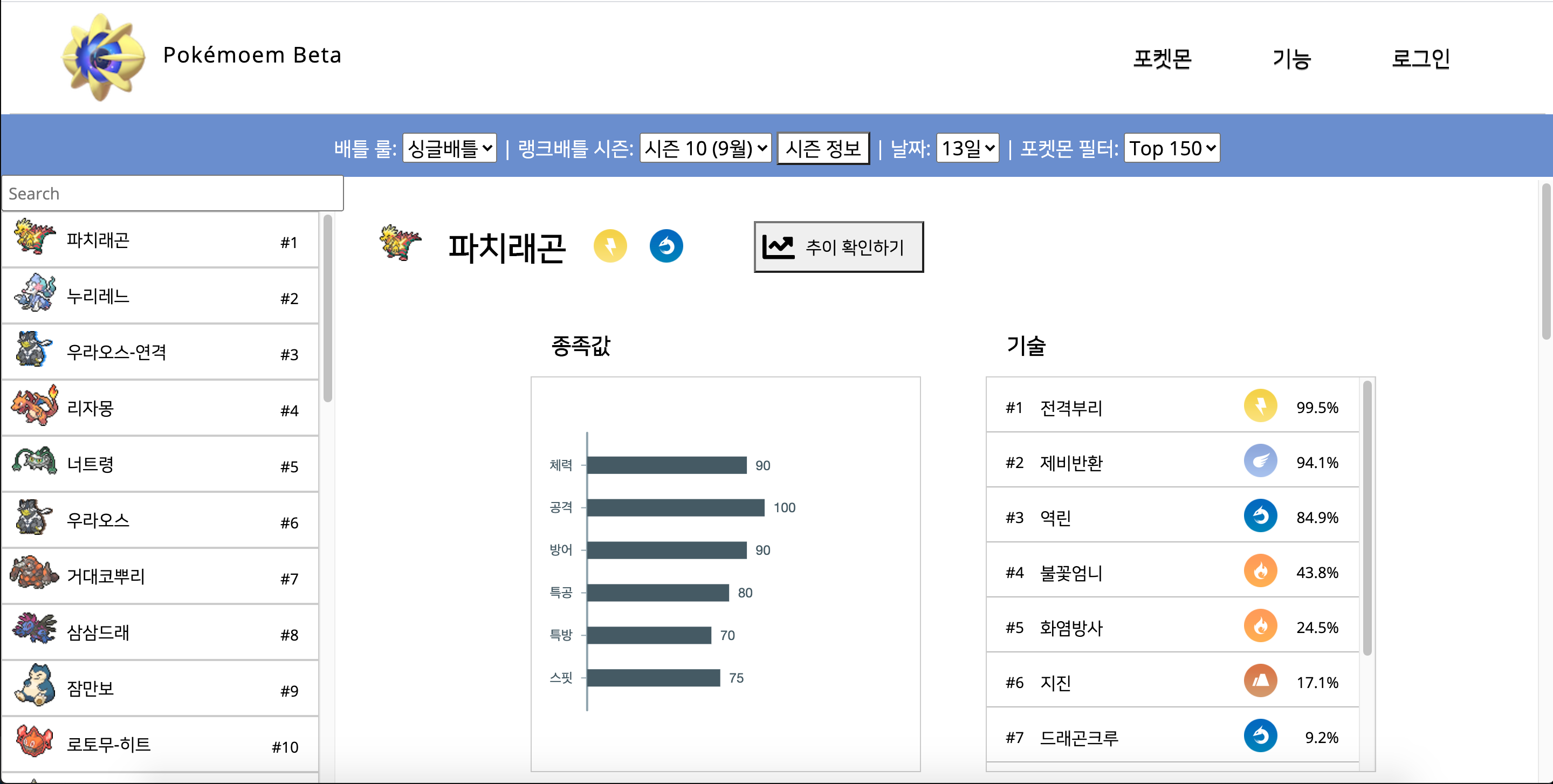The width and height of the screenshot is (1553, 784).
Task: Open the 날짜 13일 dropdown
Action: (967, 148)
